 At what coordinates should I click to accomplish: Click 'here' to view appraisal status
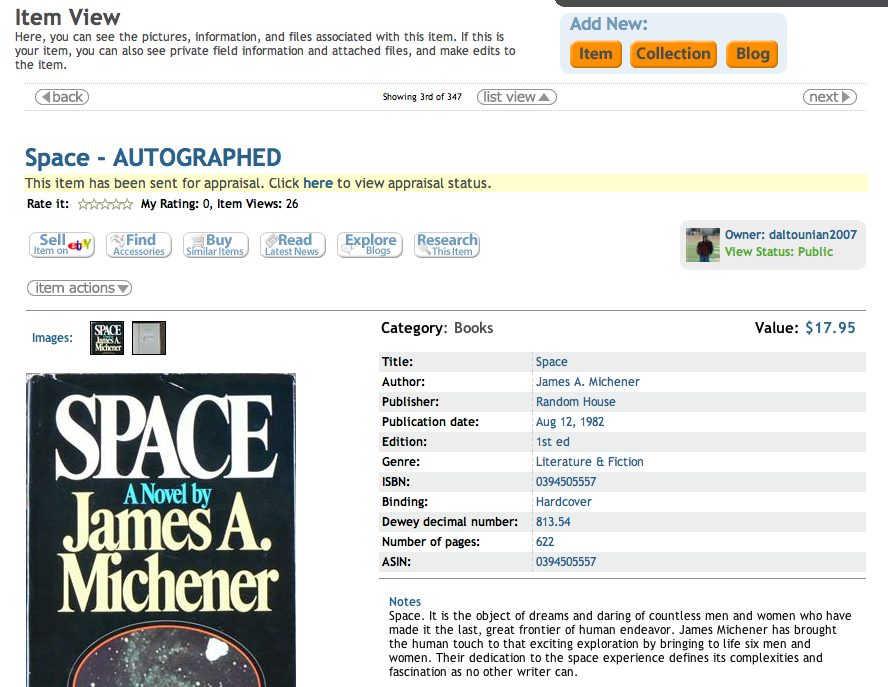click(318, 183)
